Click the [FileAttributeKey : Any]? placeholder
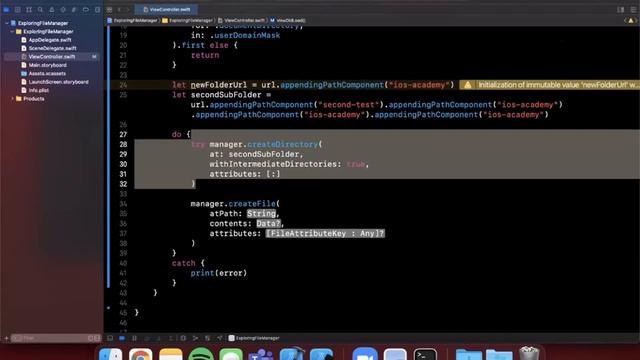The image size is (640, 360). point(325,233)
